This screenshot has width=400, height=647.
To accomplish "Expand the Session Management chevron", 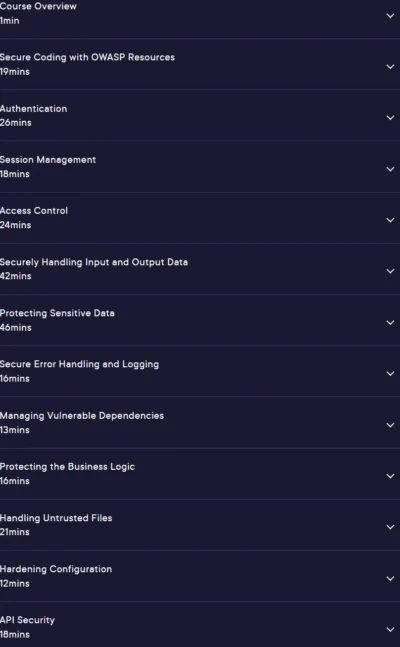I will [390, 169].
